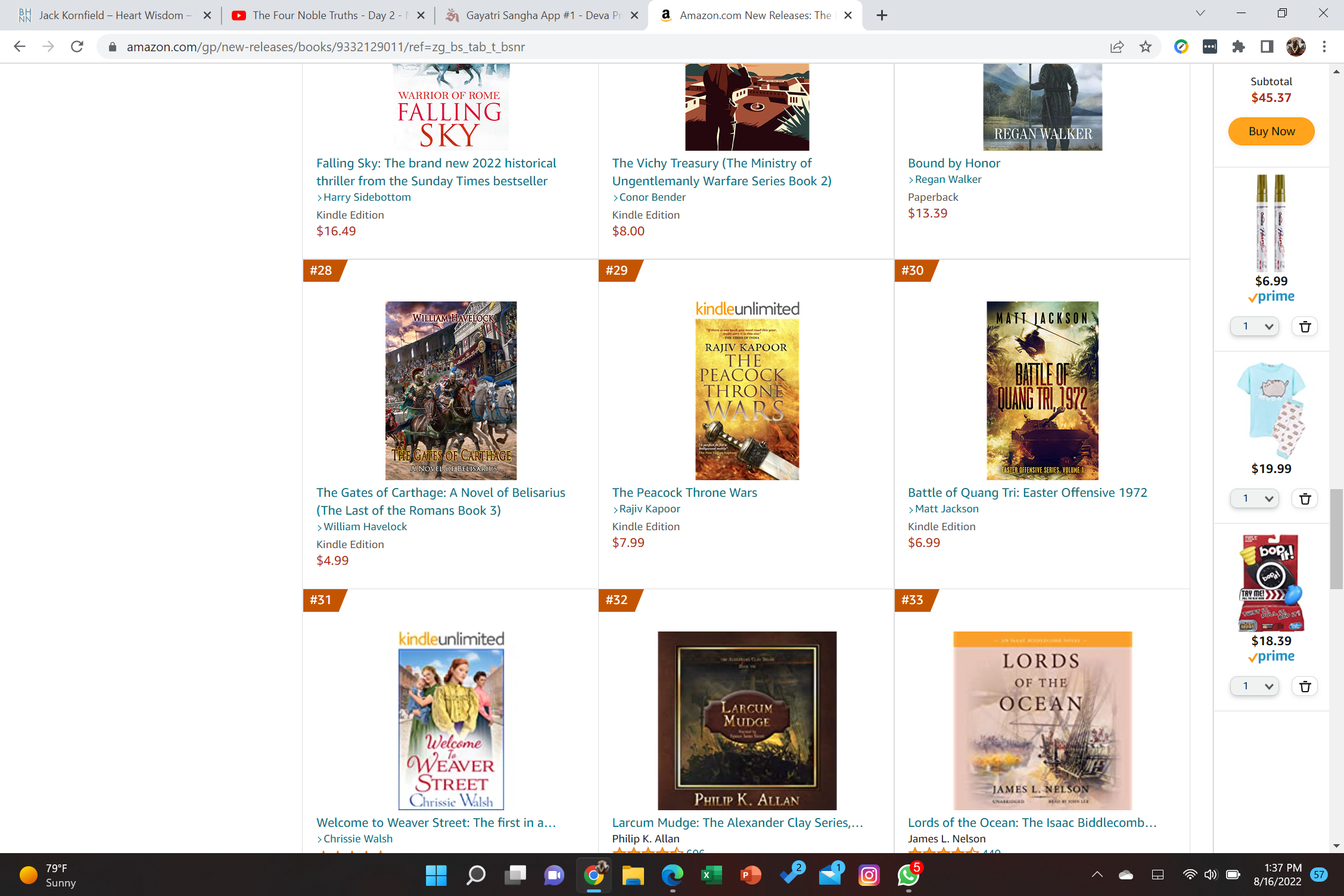Image resolution: width=1344 pixels, height=896 pixels.
Task: Click The Gates of Carthage cover image
Action: click(x=451, y=391)
